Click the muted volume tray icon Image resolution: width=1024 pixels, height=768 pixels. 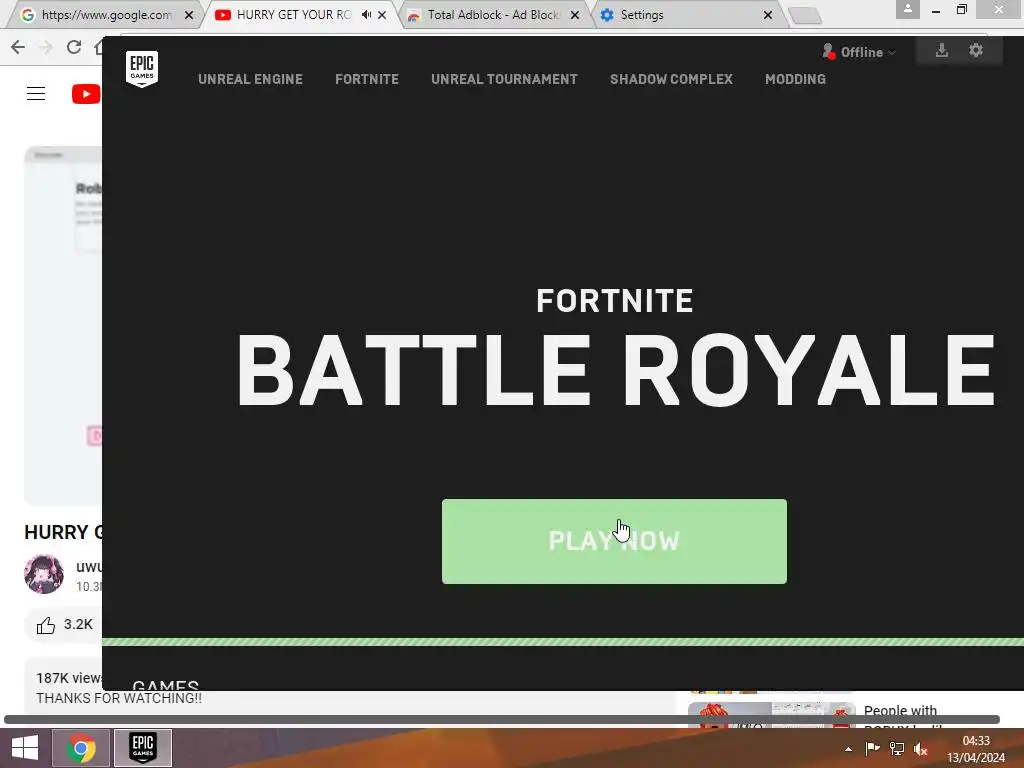click(921, 749)
